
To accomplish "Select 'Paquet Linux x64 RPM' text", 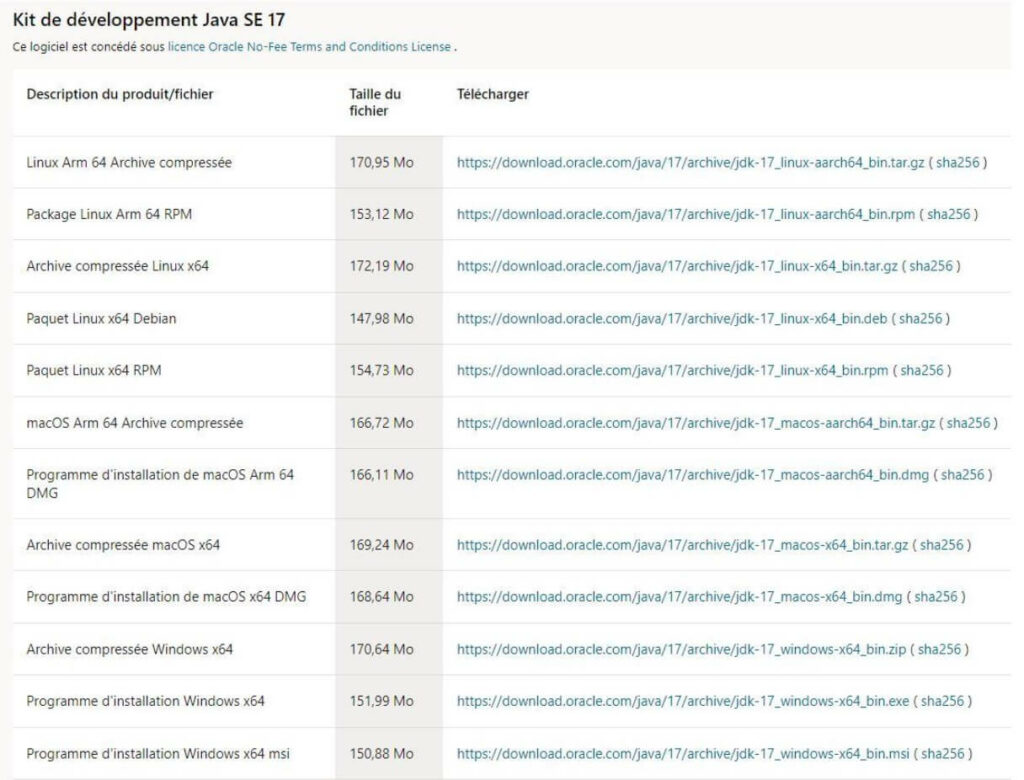I will point(93,370).
